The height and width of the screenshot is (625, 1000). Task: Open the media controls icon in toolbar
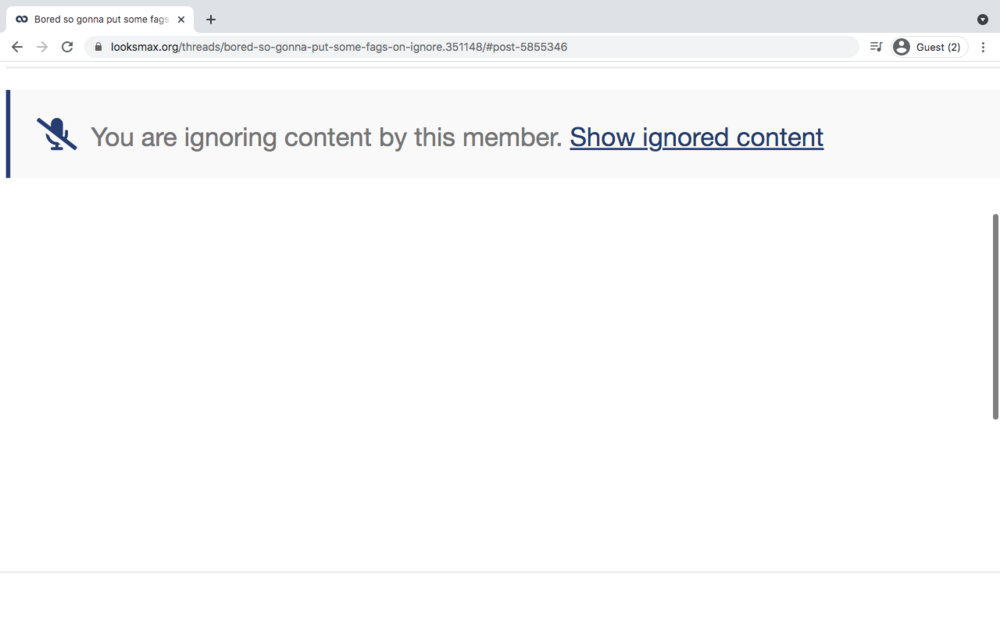click(876, 47)
